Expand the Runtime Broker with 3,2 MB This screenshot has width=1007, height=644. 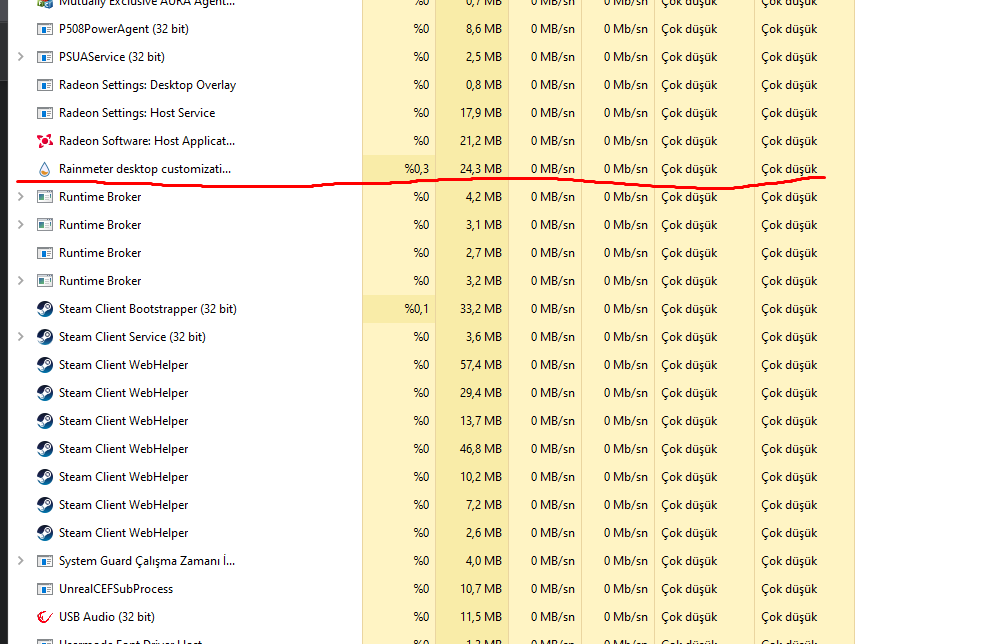(21, 281)
